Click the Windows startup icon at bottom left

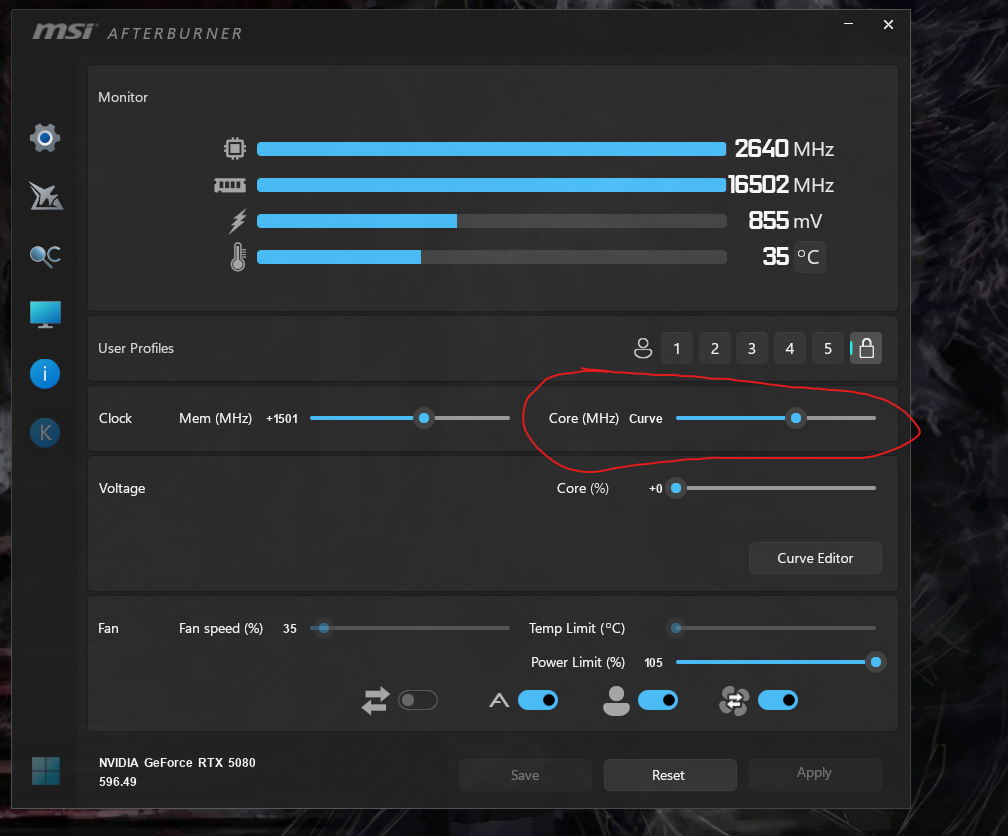click(x=46, y=770)
